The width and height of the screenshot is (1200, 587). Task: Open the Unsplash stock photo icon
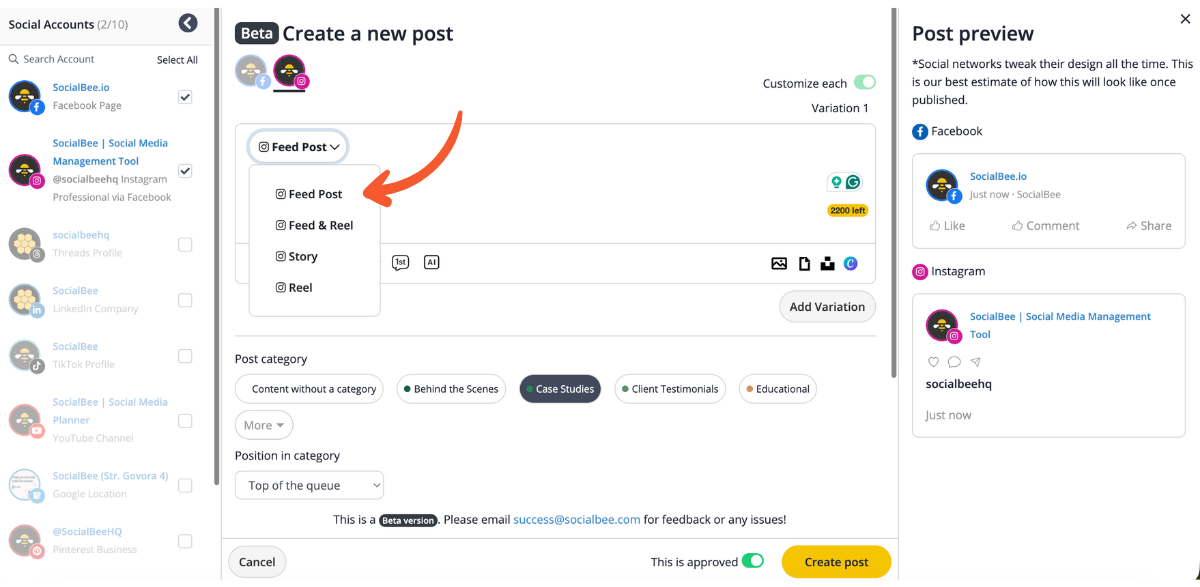tap(827, 264)
